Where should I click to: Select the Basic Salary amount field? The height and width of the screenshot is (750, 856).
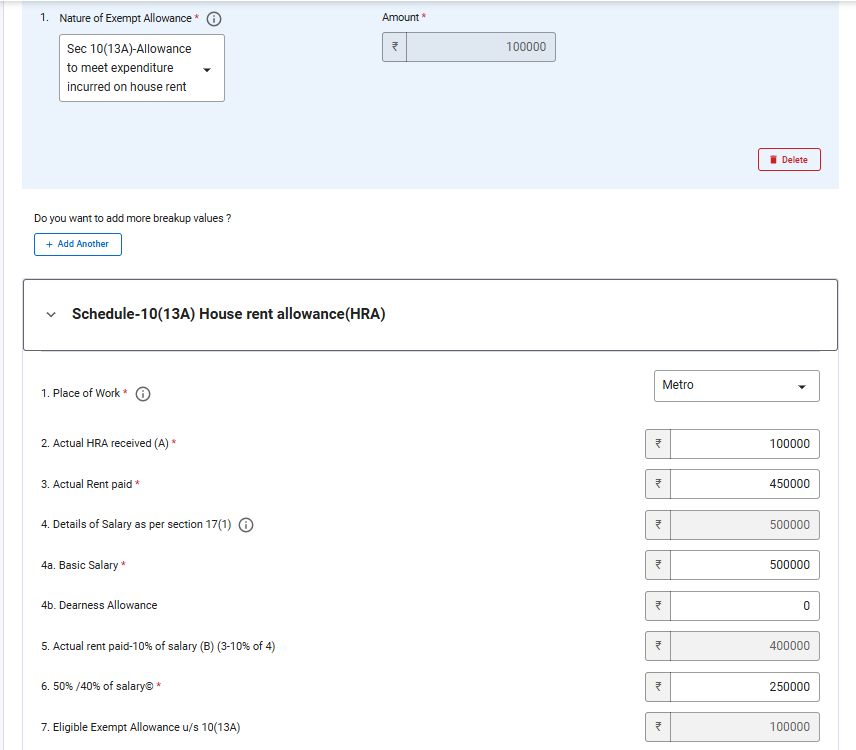[744, 565]
